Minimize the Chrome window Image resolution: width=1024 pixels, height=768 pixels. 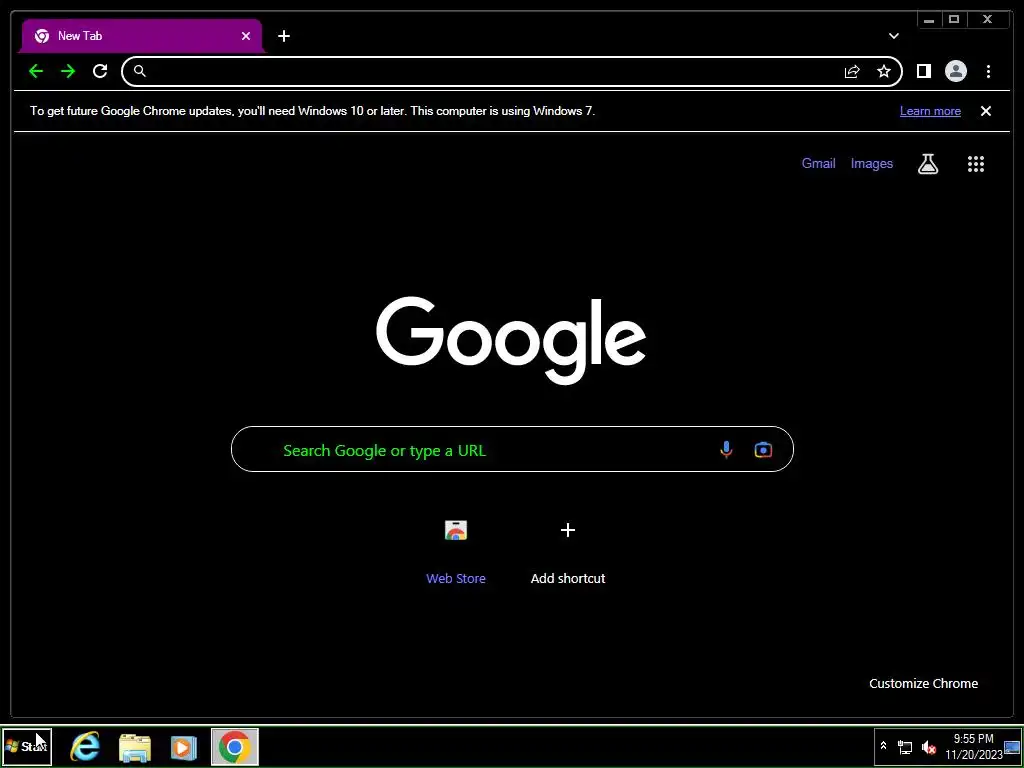(929, 20)
